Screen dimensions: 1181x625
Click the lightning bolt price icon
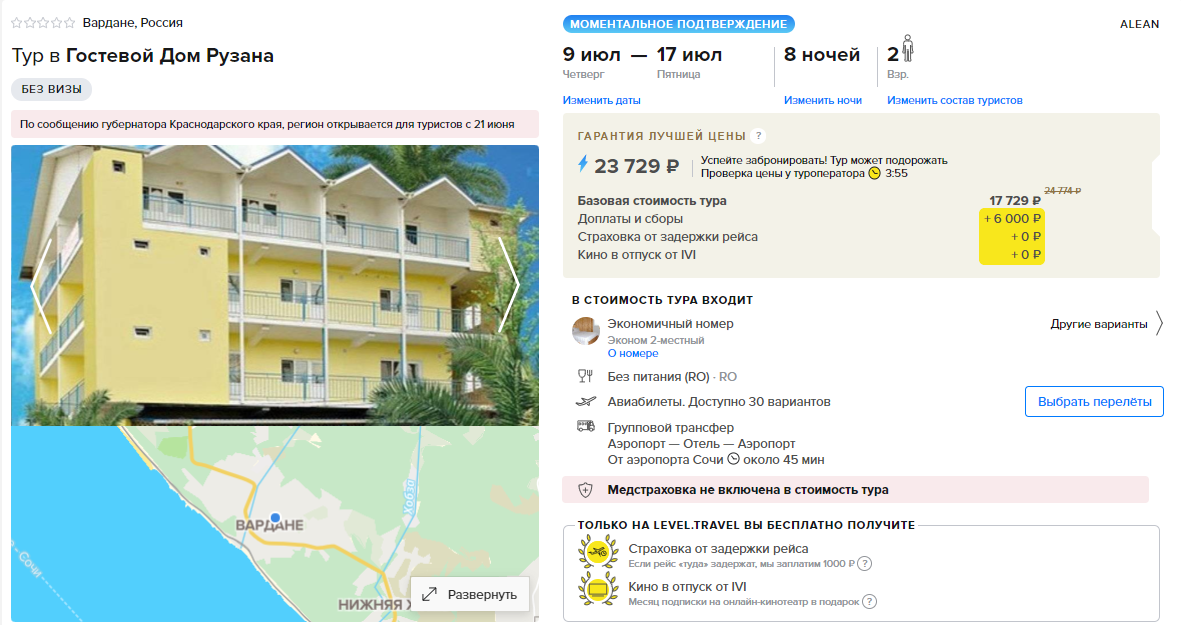click(x=582, y=164)
